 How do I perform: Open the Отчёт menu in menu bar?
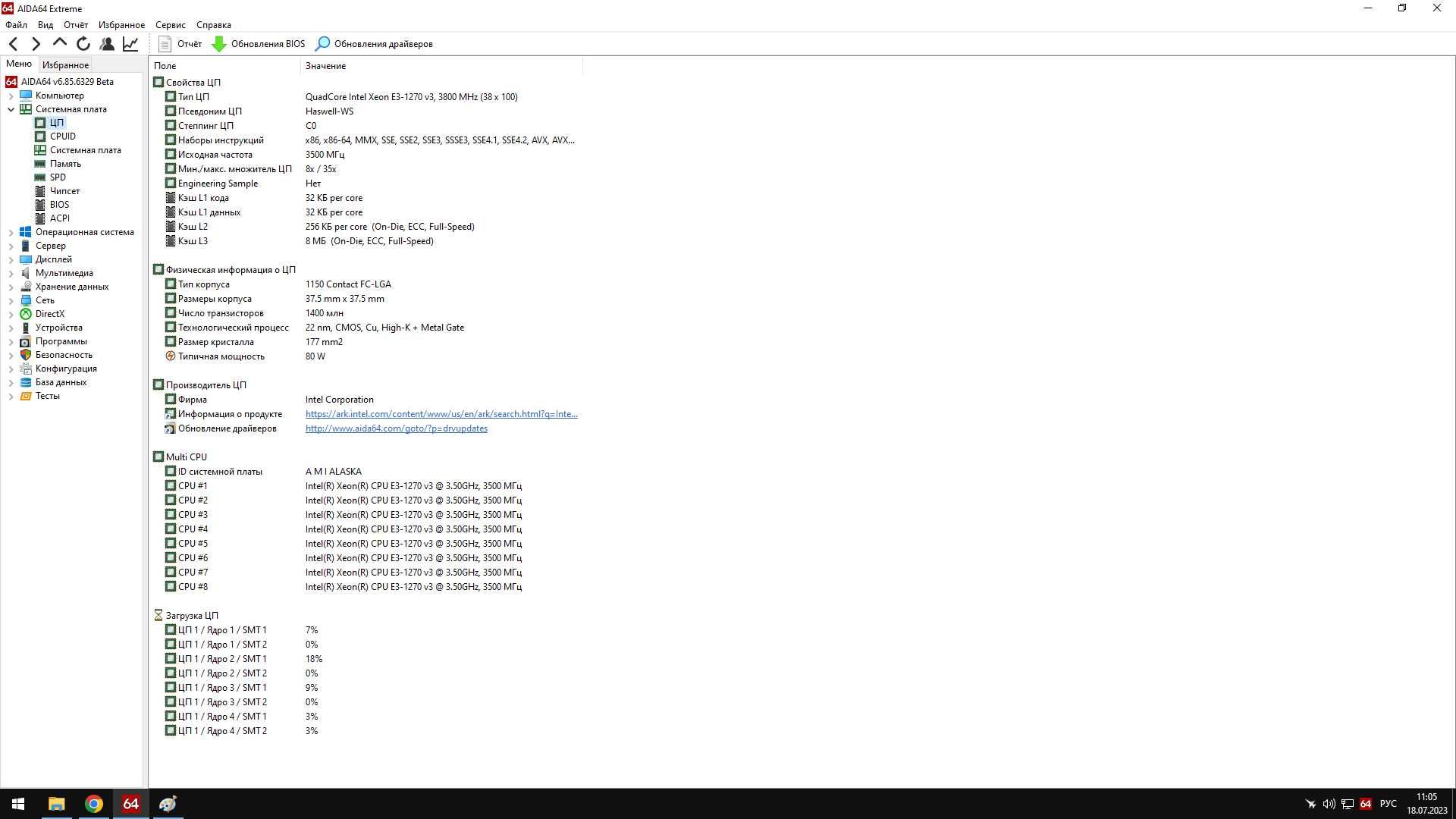click(x=76, y=25)
